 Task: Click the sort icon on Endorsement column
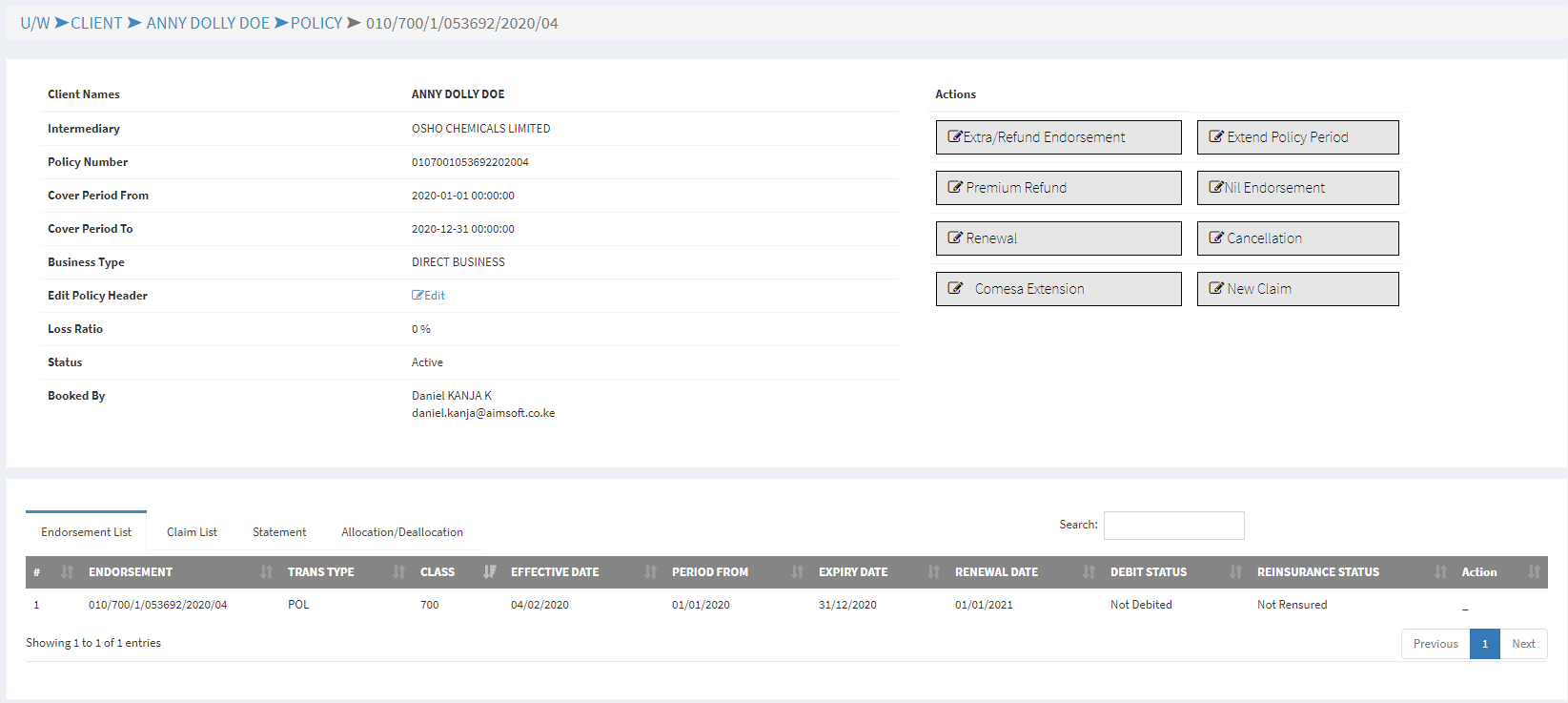point(266,572)
